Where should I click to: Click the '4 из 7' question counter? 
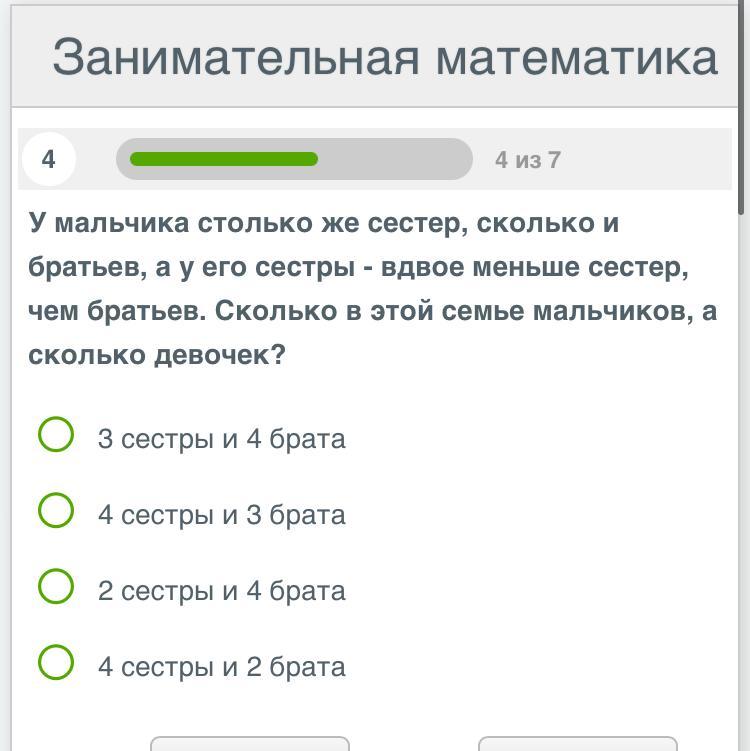[x=528, y=160]
